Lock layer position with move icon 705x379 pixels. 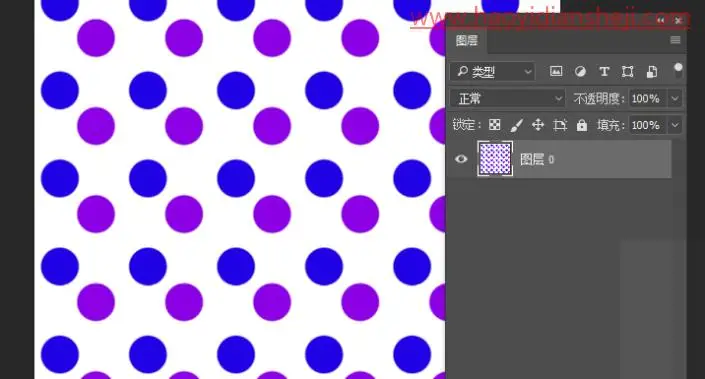pos(538,125)
